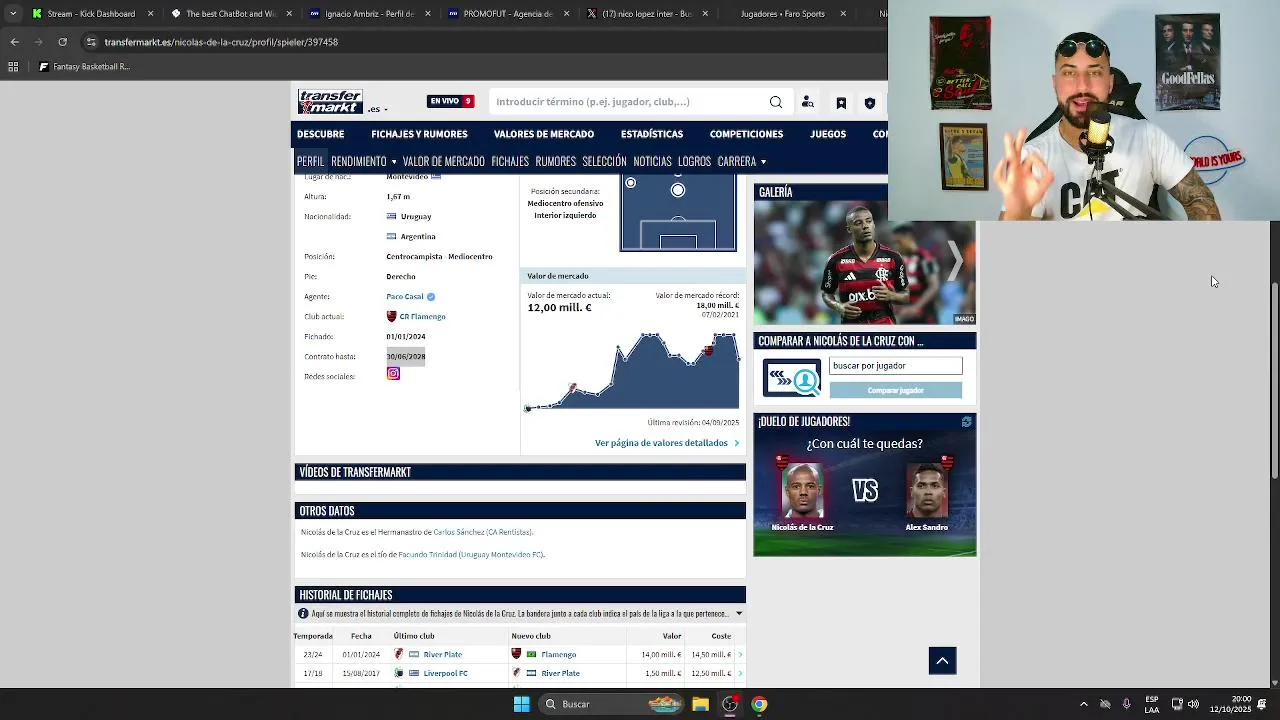
Task: Click the search magnifier icon
Action: 775,102
